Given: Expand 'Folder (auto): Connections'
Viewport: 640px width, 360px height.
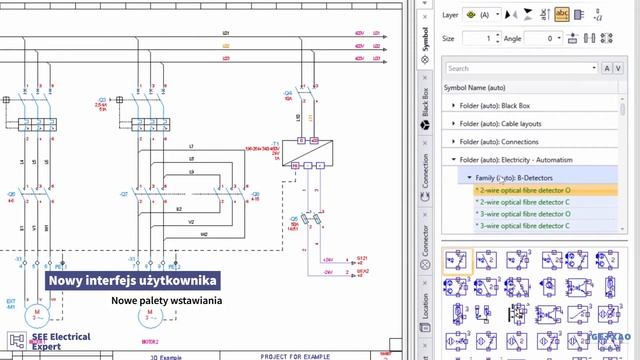Looking at the screenshot, I should (x=453, y=142).
